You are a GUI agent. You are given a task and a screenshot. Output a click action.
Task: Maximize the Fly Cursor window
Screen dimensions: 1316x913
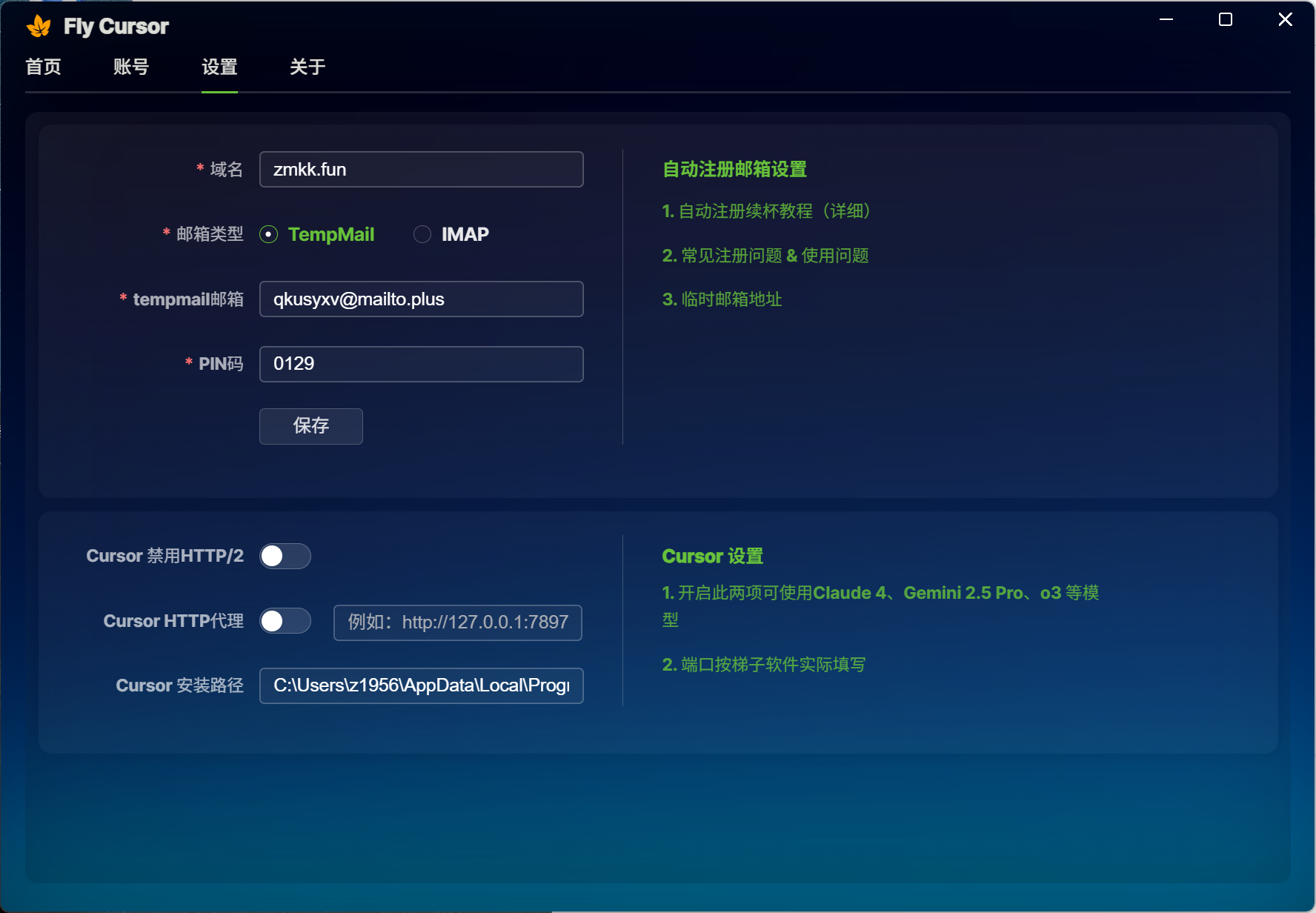1226,19
